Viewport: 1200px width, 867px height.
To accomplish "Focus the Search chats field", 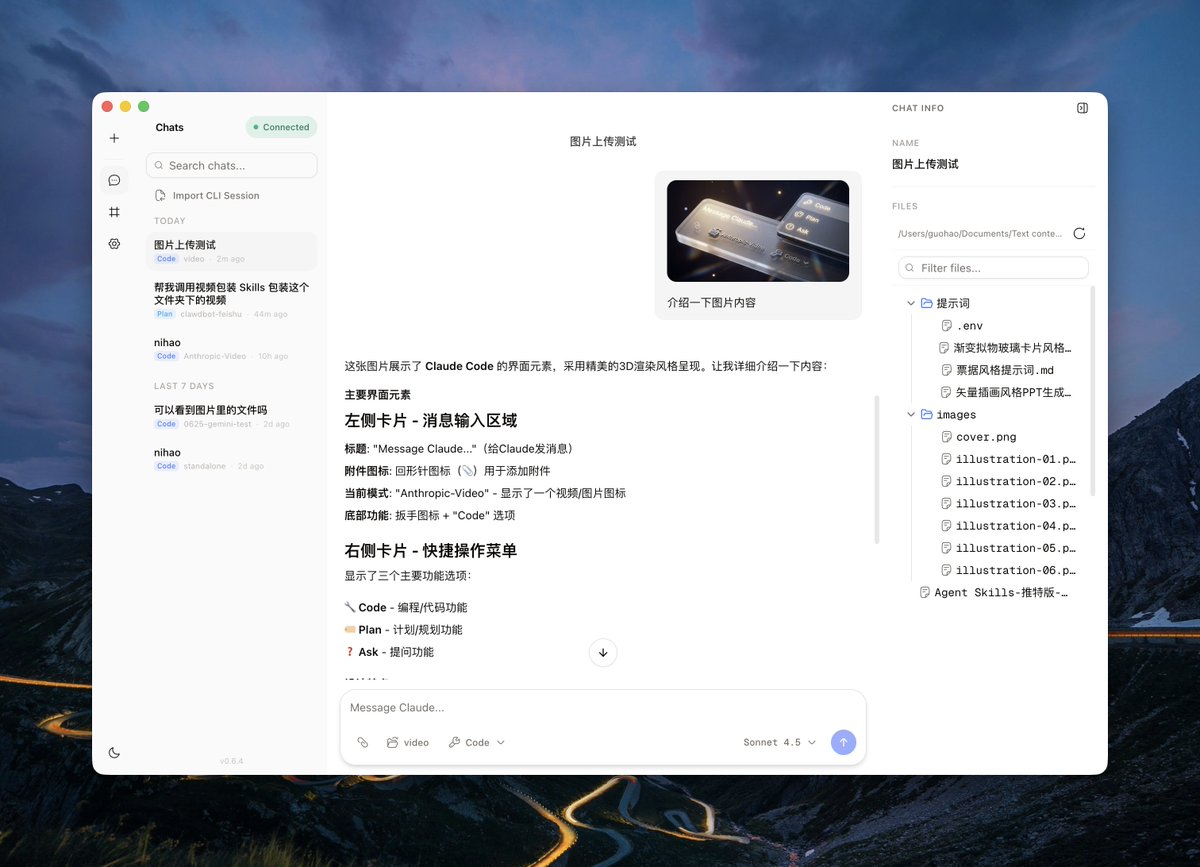I will pyautogui.click(x=231, y=165).
